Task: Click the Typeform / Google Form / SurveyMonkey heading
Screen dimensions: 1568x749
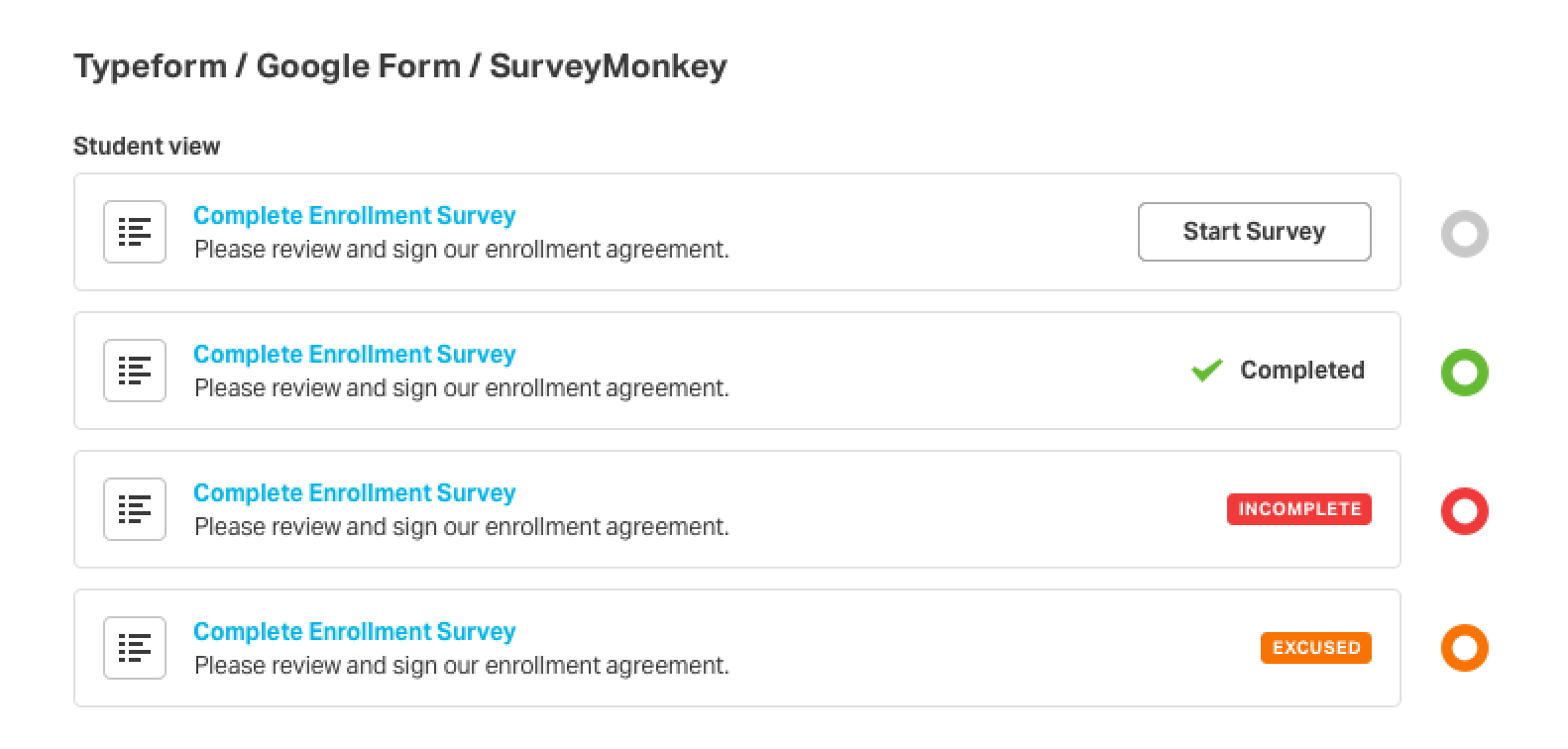Action: pos(400,66)
